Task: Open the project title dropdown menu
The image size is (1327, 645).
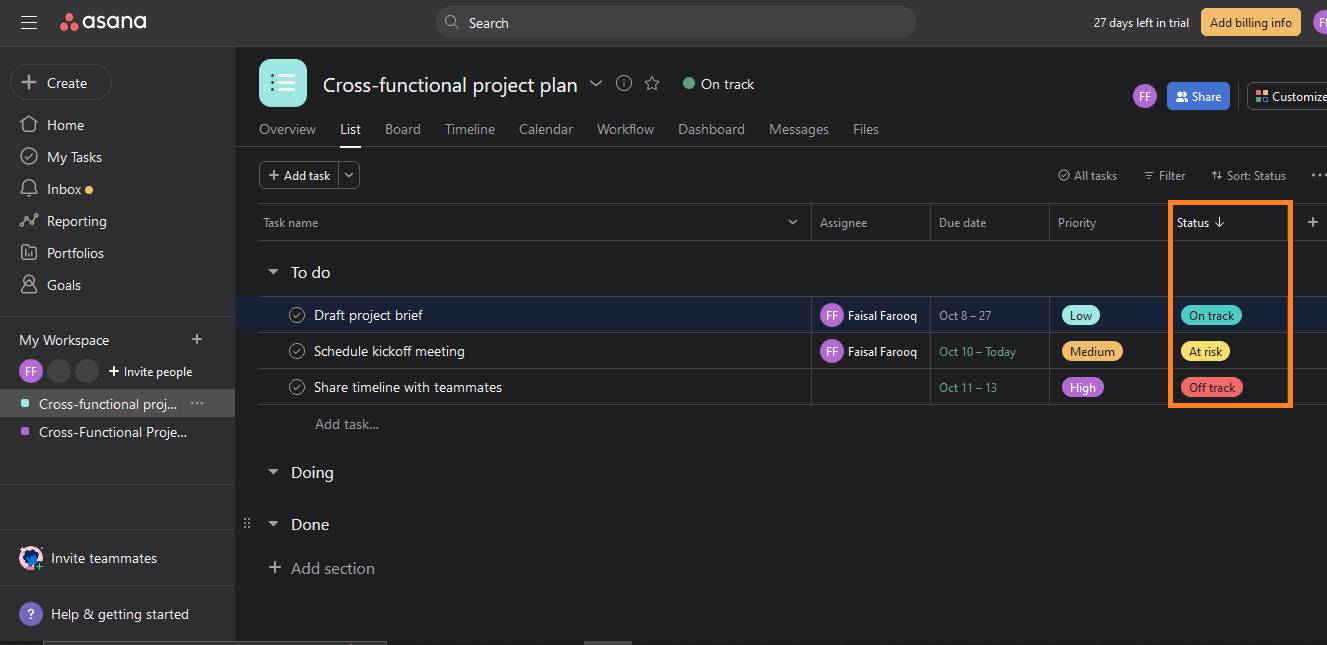Action: pyautogui.click(x=596, y=84)
